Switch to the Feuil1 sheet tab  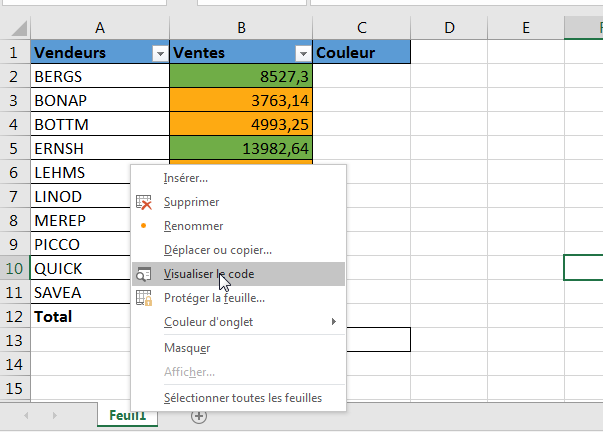point(127,415)
